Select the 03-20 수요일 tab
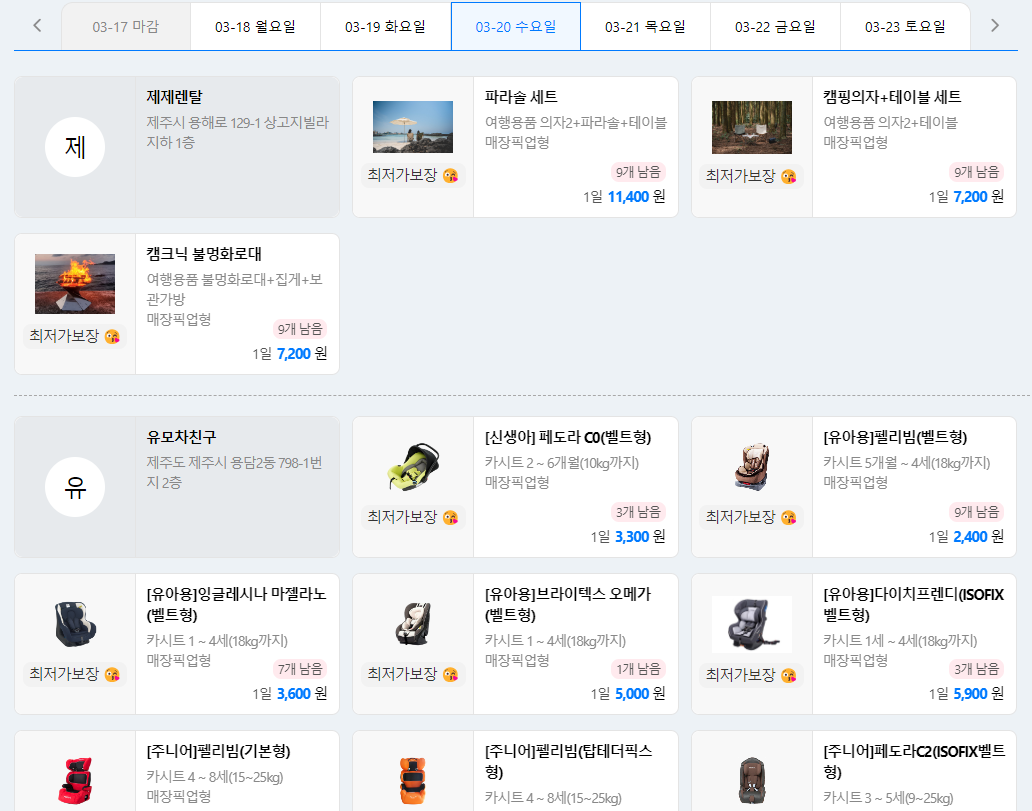 pos(516,27)
